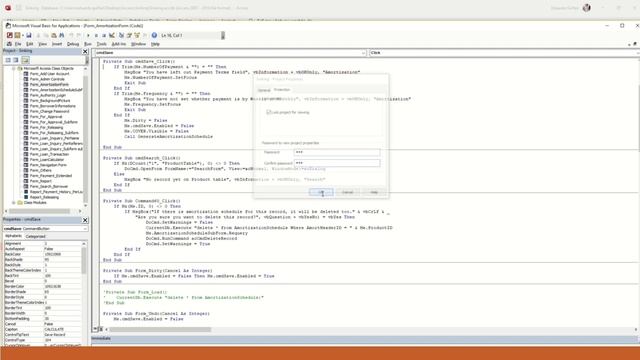Select Report_Releasing in project tree

[44, 197]
